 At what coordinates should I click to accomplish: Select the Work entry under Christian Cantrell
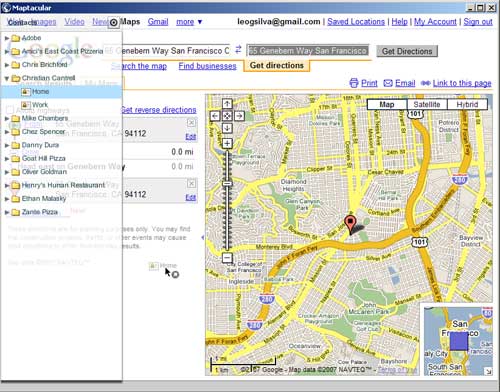click(x=61, y=105)
